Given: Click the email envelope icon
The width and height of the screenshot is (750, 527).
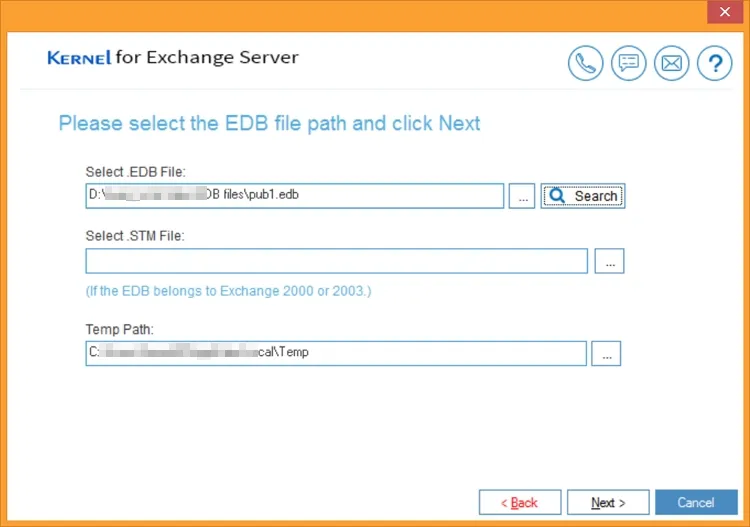Looking at the screenshot, I should (x=672, y=63).
